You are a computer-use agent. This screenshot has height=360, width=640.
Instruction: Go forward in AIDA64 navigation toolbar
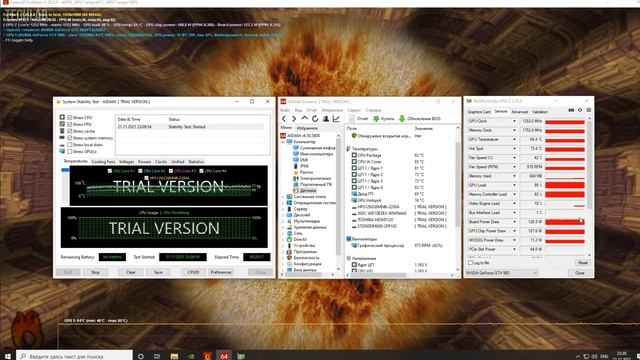[294, 119]
